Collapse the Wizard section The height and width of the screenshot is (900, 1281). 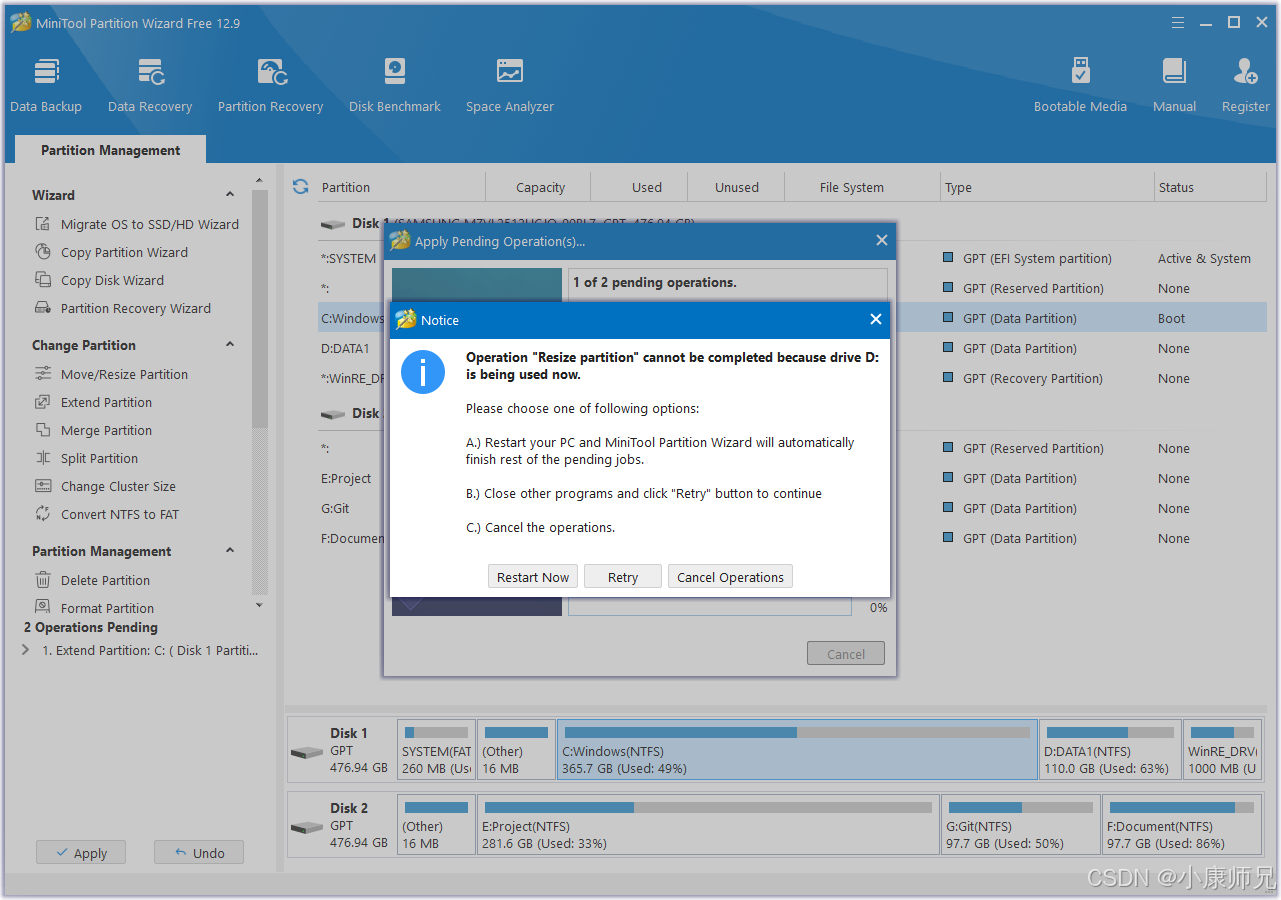[x=230, y=195]
